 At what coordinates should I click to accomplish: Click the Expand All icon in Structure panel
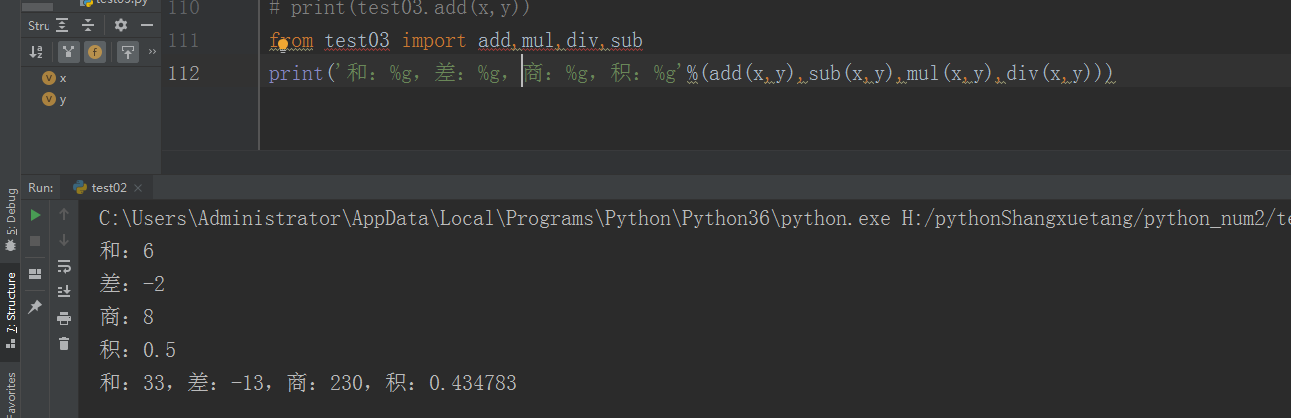tap(62, 25)
